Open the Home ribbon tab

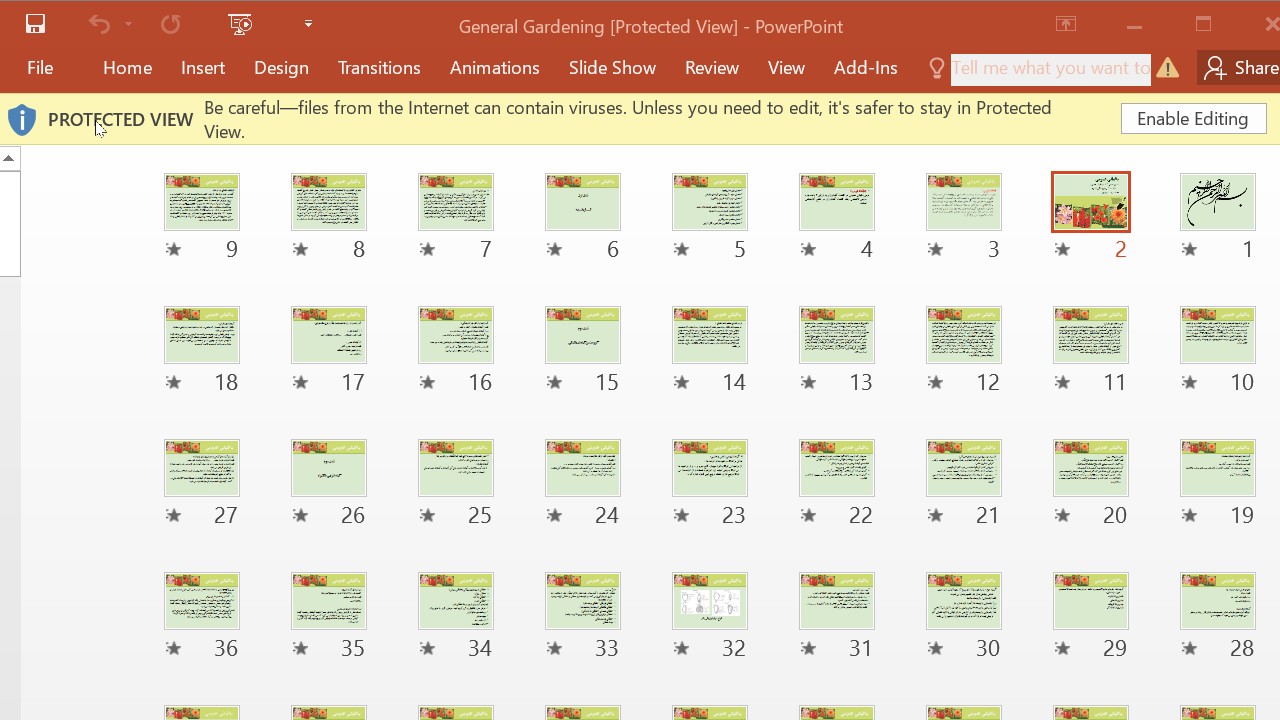point(127,68)
